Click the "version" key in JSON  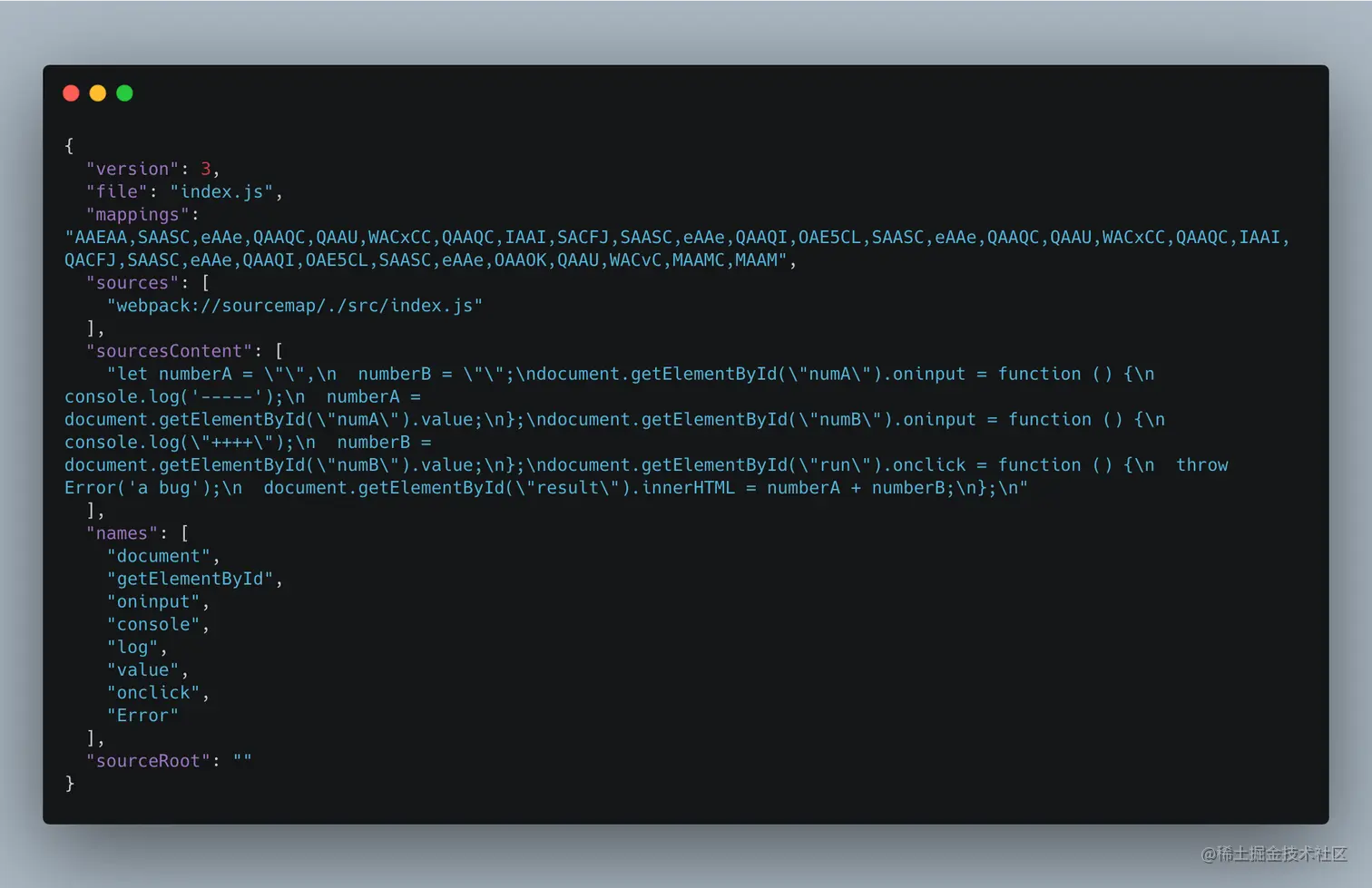132,169
